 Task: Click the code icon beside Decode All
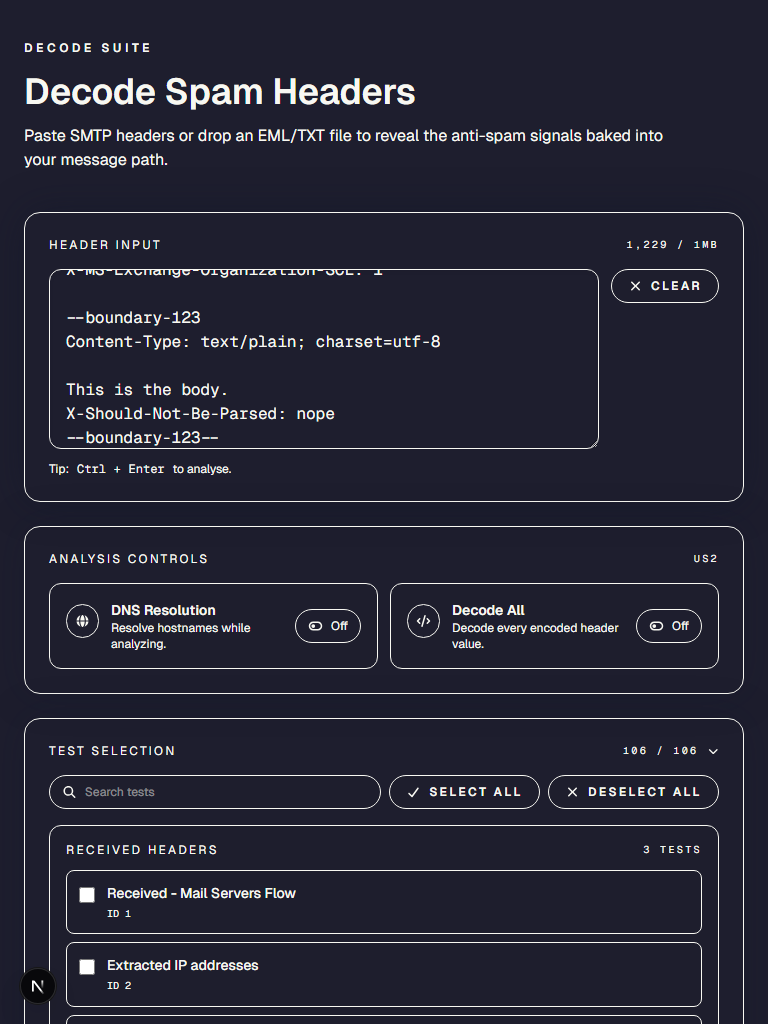coord(423,621)
